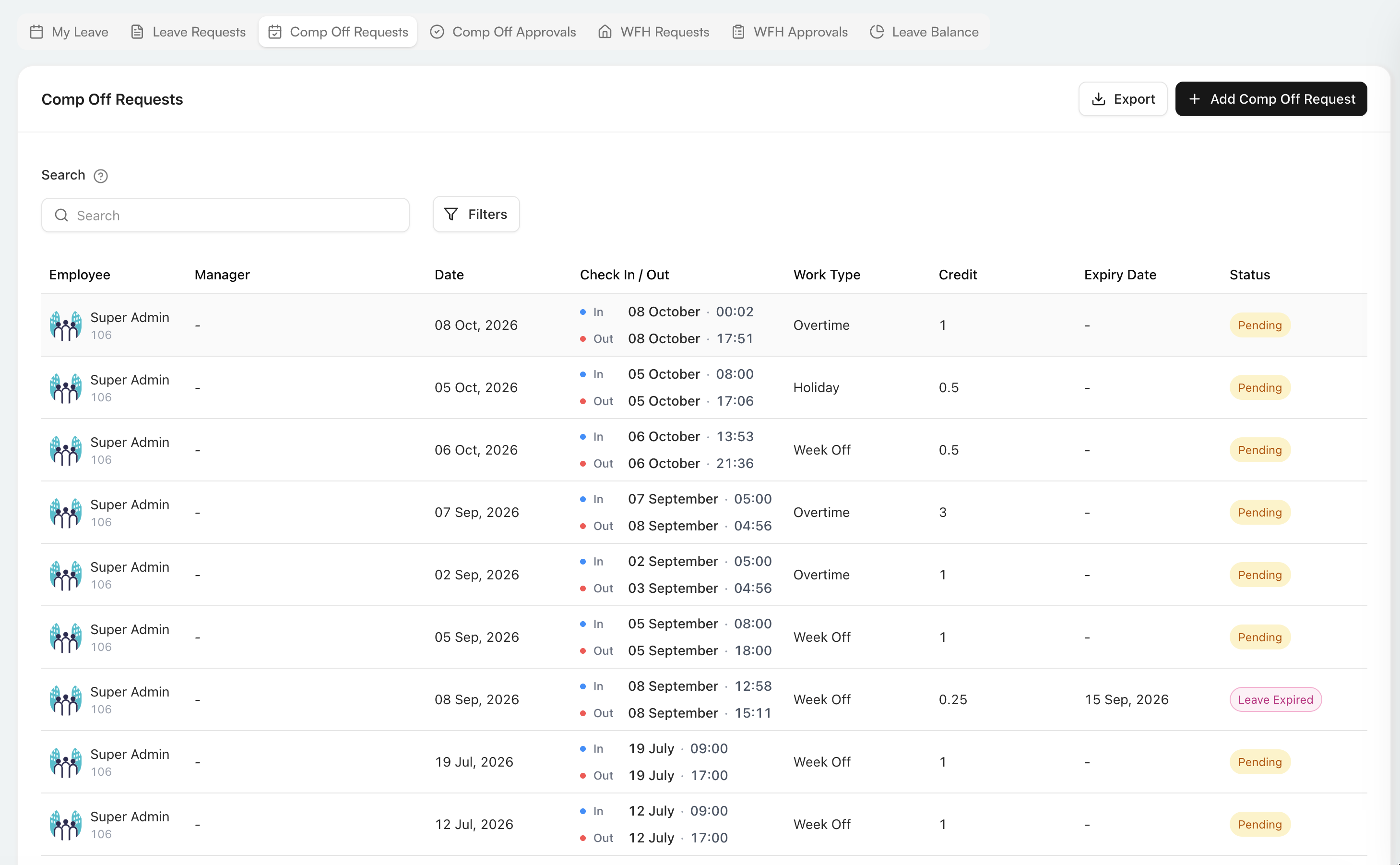Click the Work Type column header

(x=827, y=275)
